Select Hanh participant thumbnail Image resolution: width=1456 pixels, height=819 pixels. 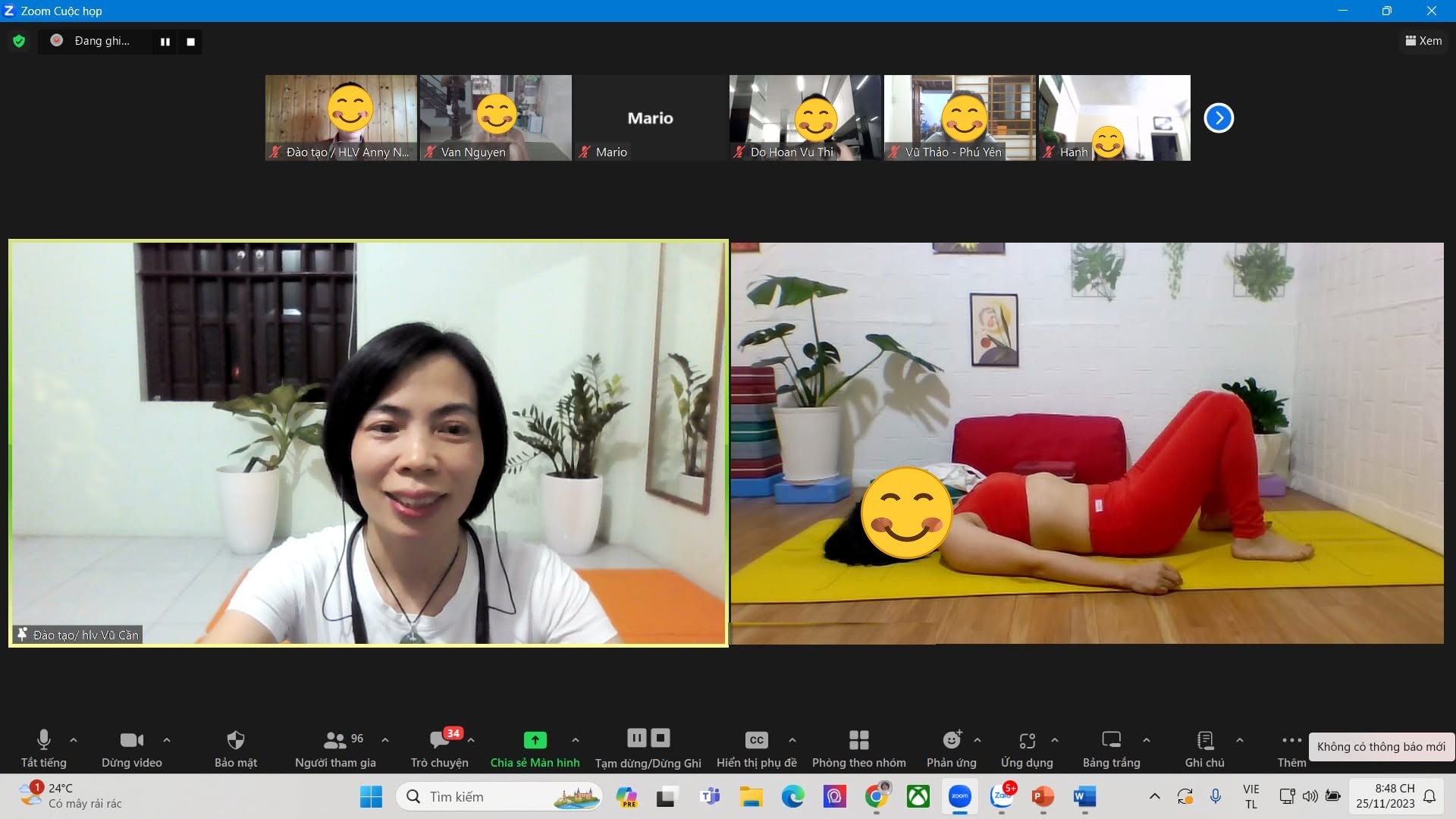pyautogui.click(x=1115, y=118)
